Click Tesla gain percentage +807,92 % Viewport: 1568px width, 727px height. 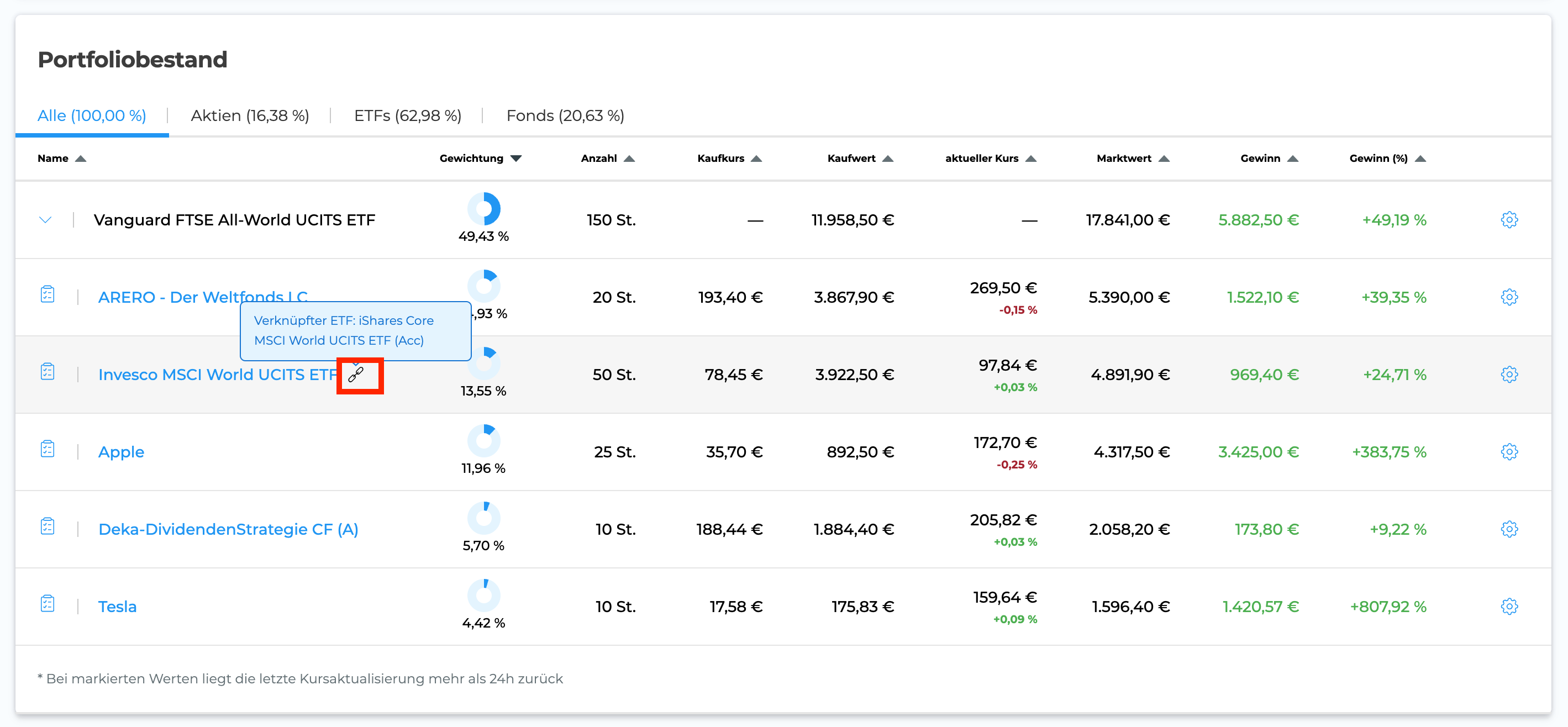(x=1388, y=606)
